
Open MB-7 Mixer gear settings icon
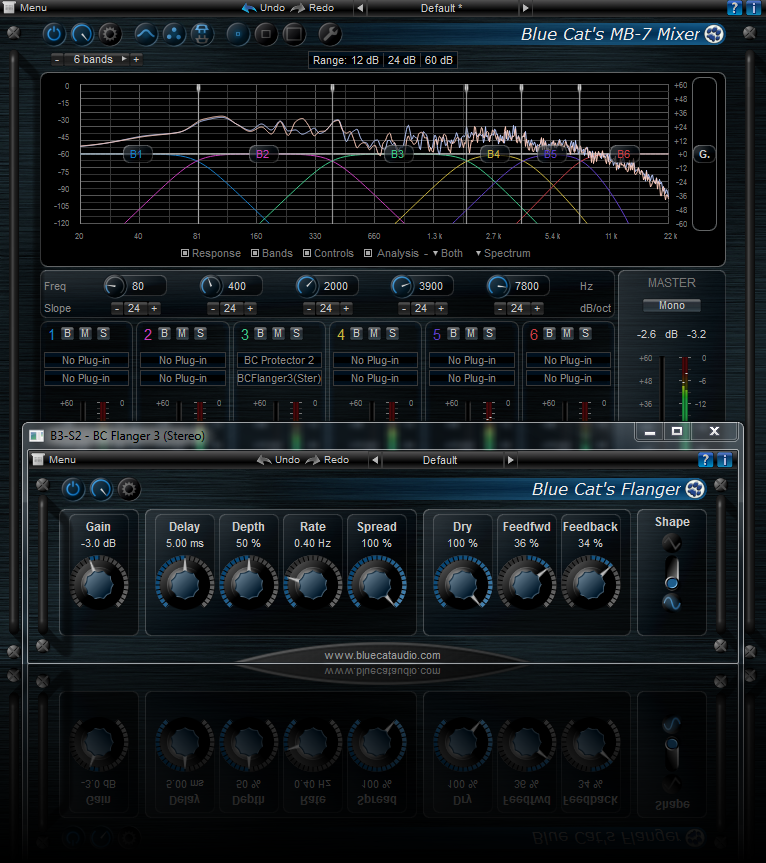[x=110, y=35]
